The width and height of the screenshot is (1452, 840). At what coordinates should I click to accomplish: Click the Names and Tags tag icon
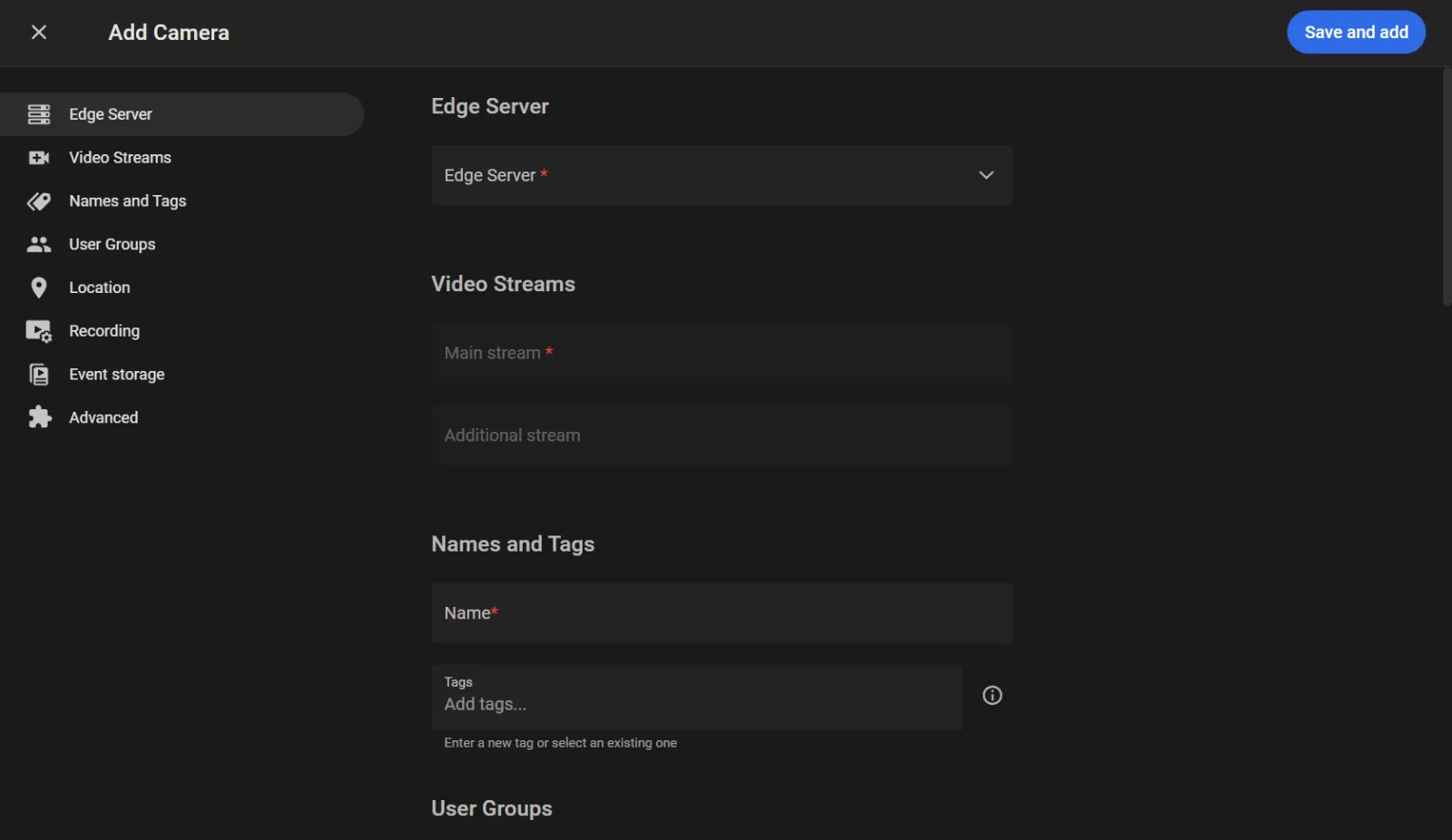pyautogui.click(x=39, y=201)
